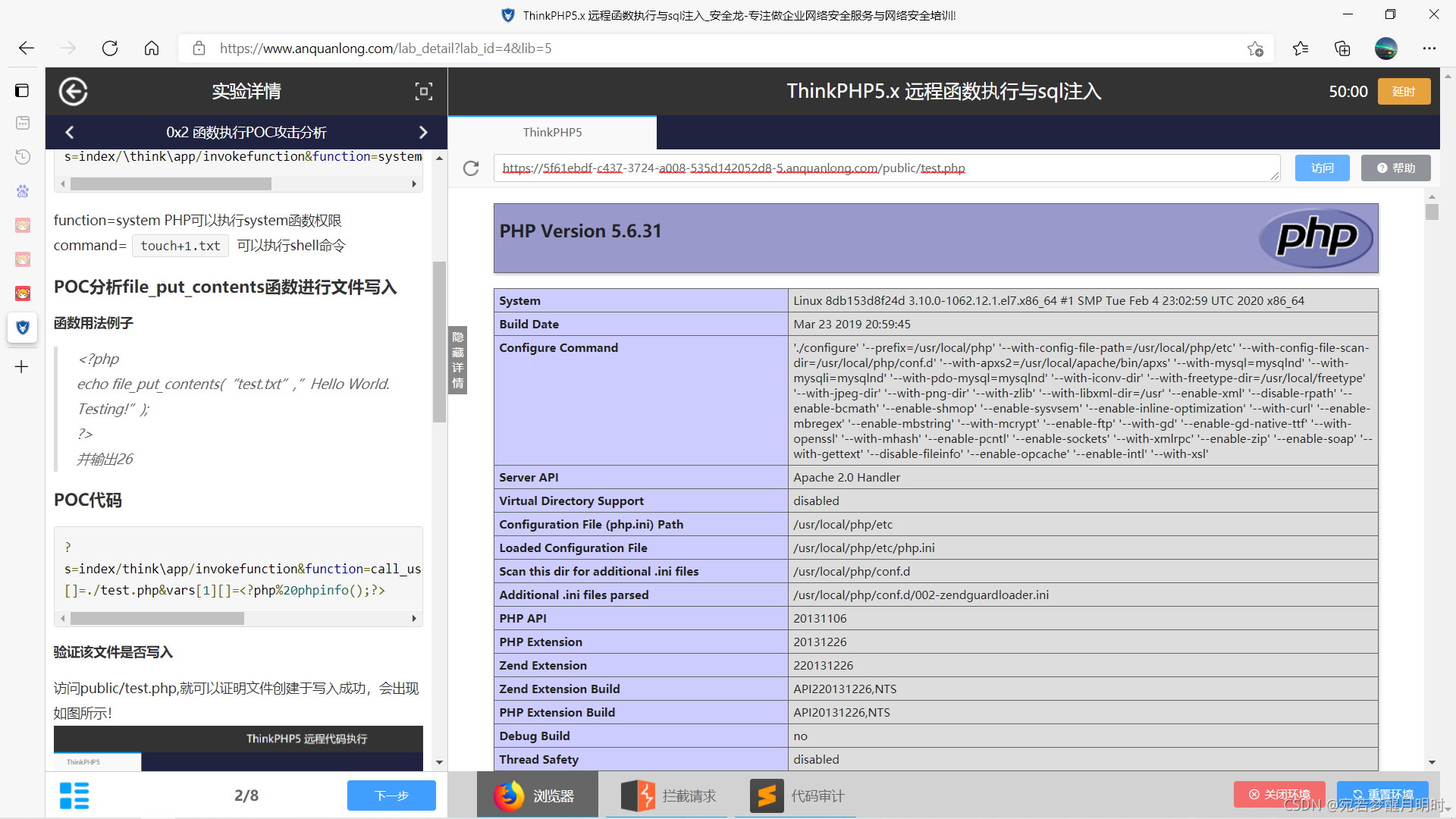This screenshot has height=819, width=1456.
Task: Open the sidebar history icon
Action: point(23,157)
